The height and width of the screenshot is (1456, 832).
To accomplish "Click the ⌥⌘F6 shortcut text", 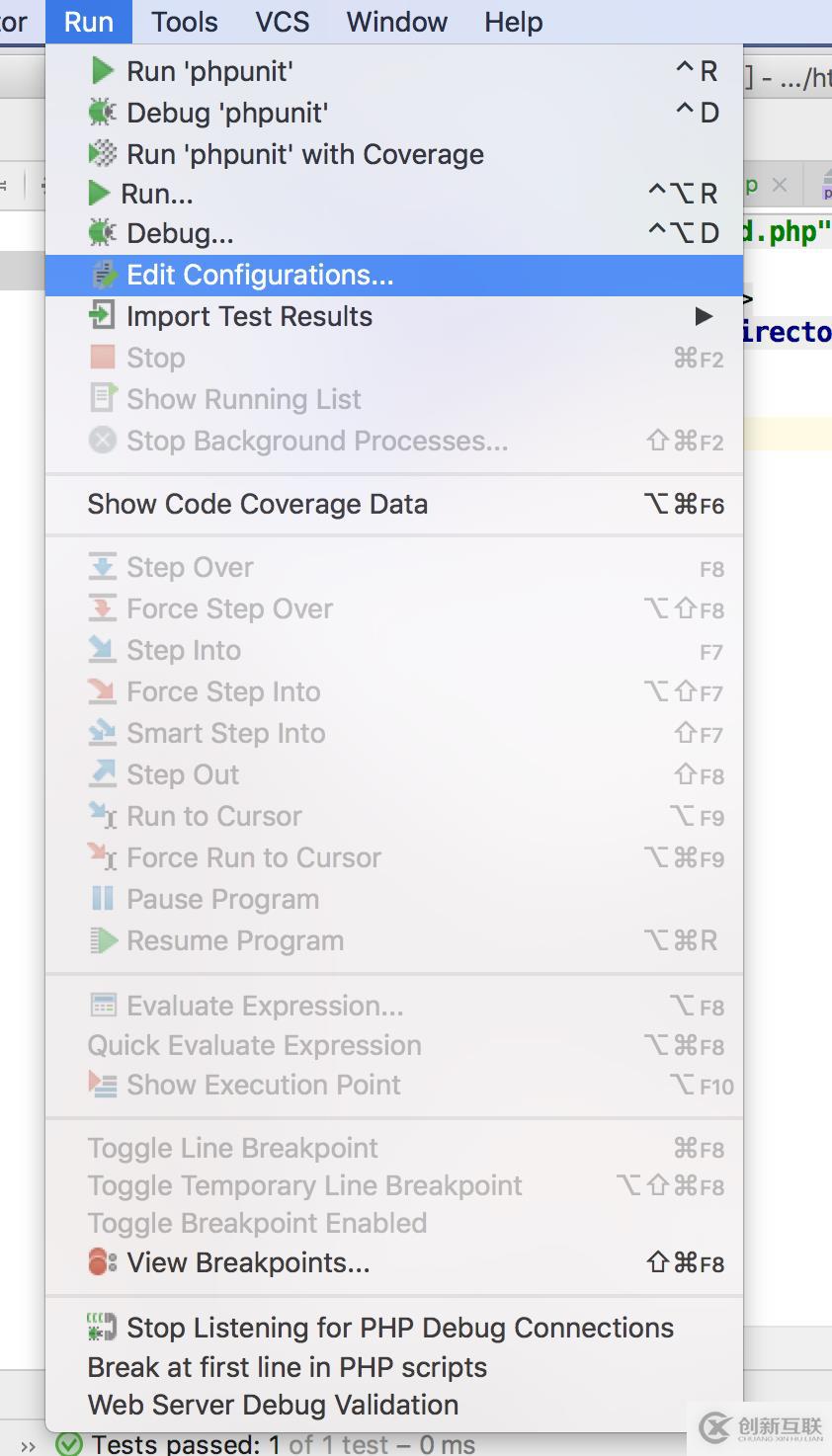I will pyautogui.click(x=685, y=505).
